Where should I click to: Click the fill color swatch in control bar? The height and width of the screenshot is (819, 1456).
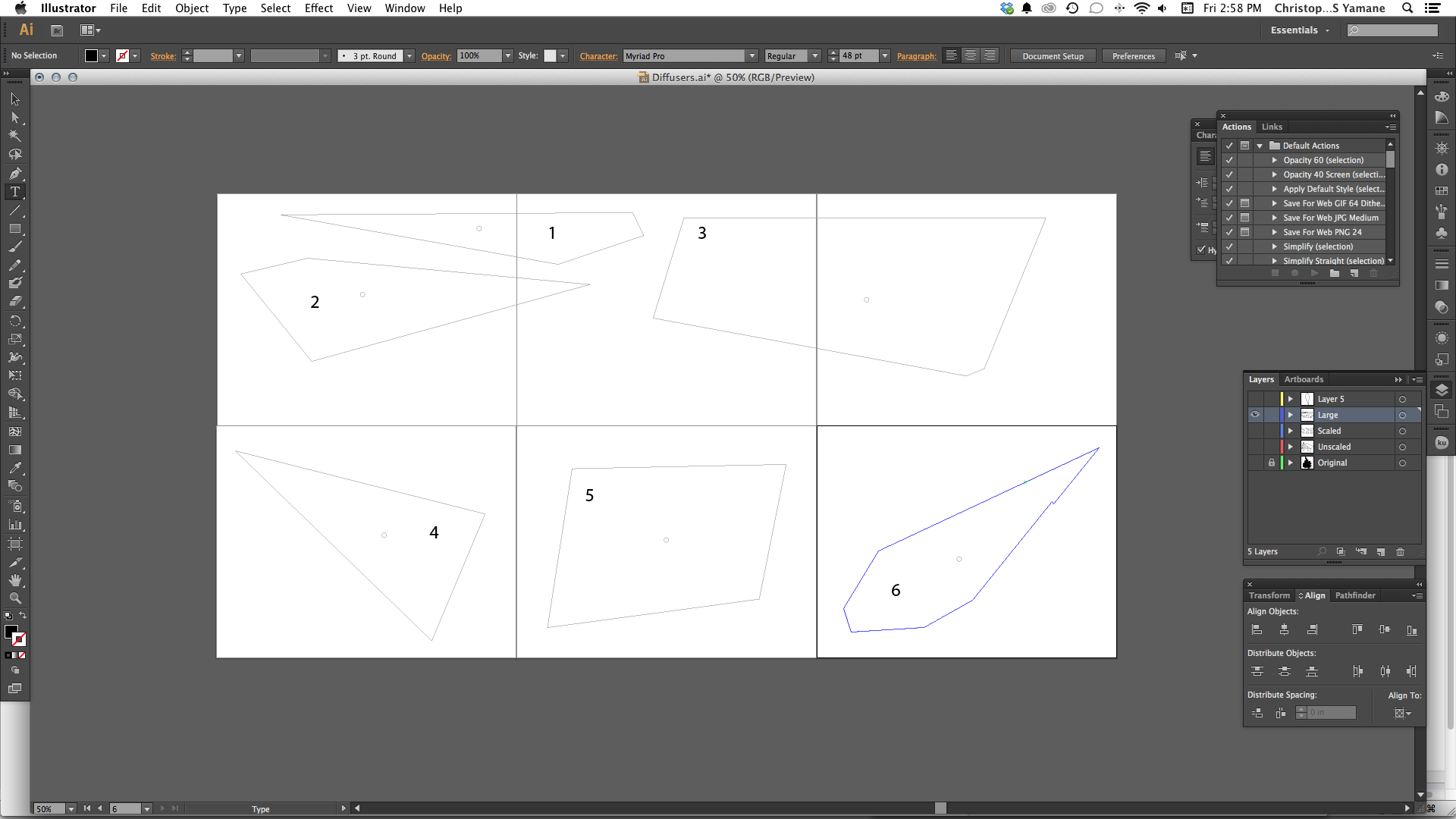[91, 56]
